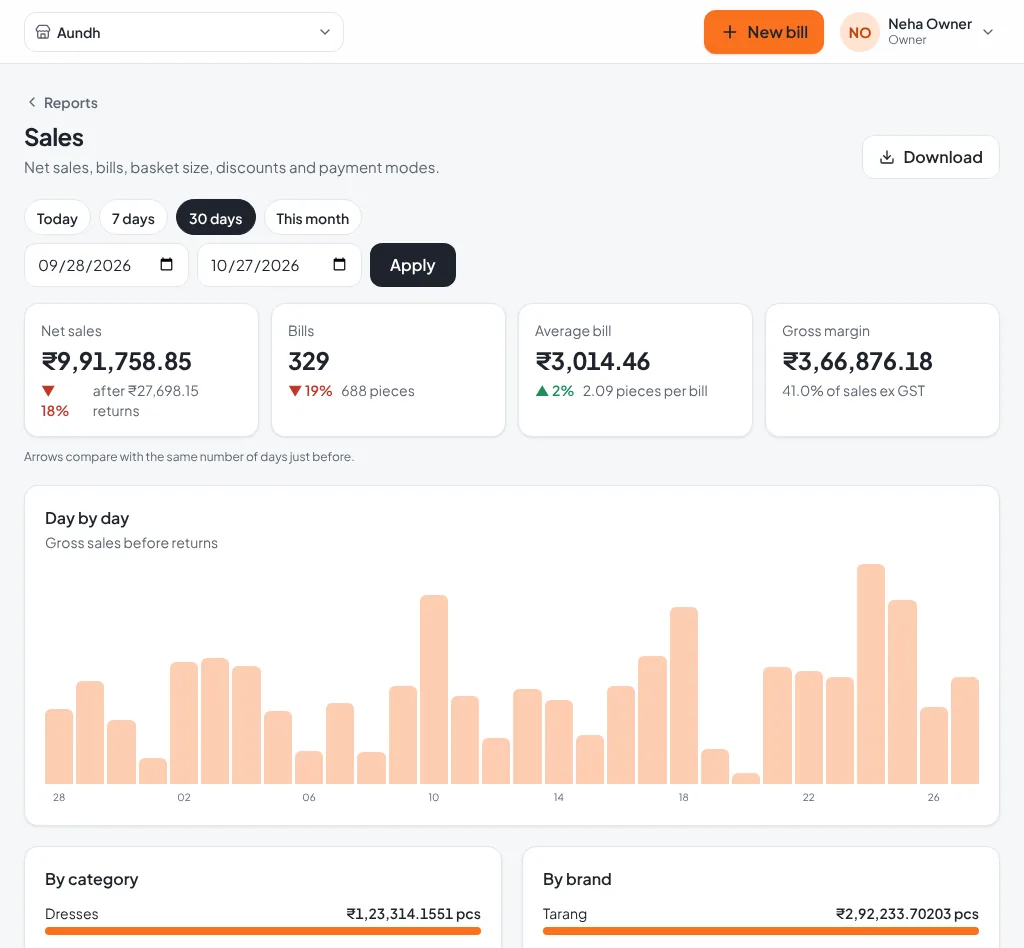Select the This month range filter
The width and height of the screenshot is (1024, 948).
(312, 218)
